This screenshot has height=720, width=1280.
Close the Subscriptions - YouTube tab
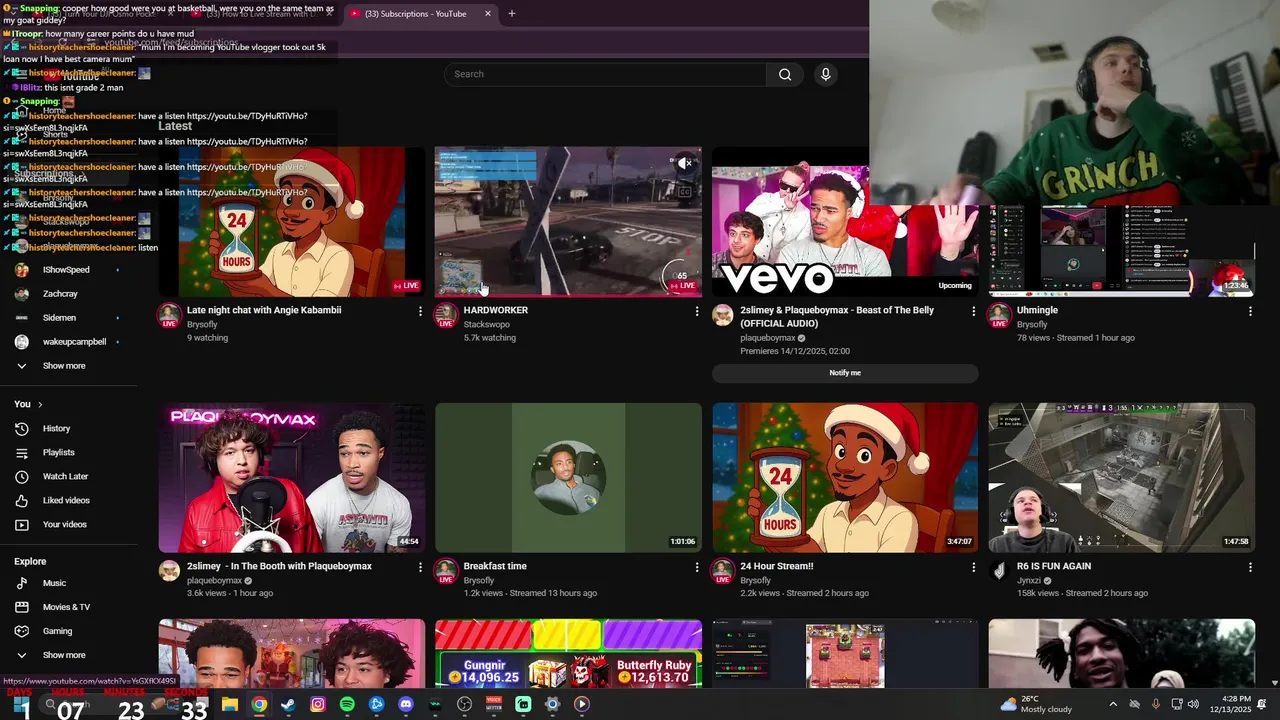488,14
